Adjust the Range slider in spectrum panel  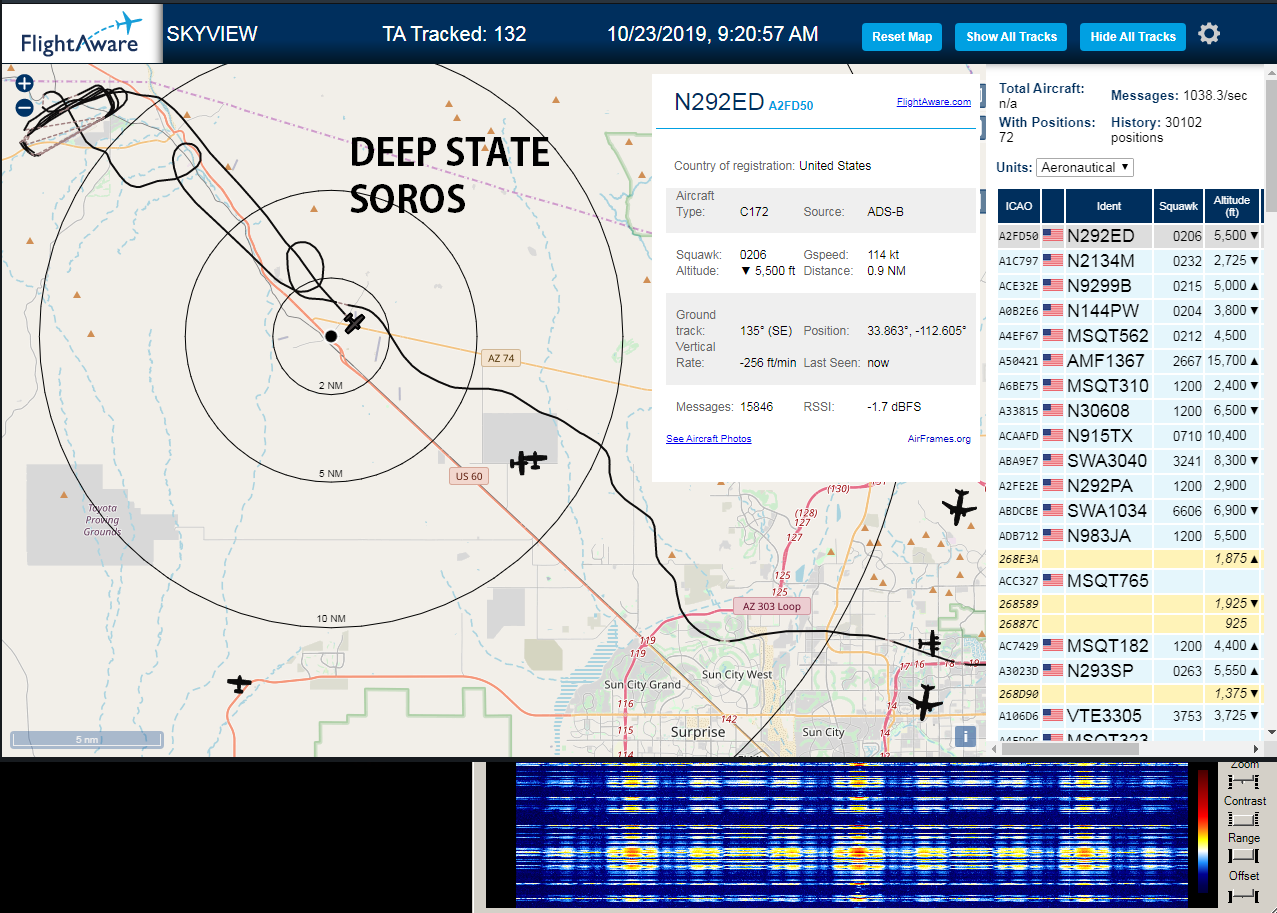1244,856
